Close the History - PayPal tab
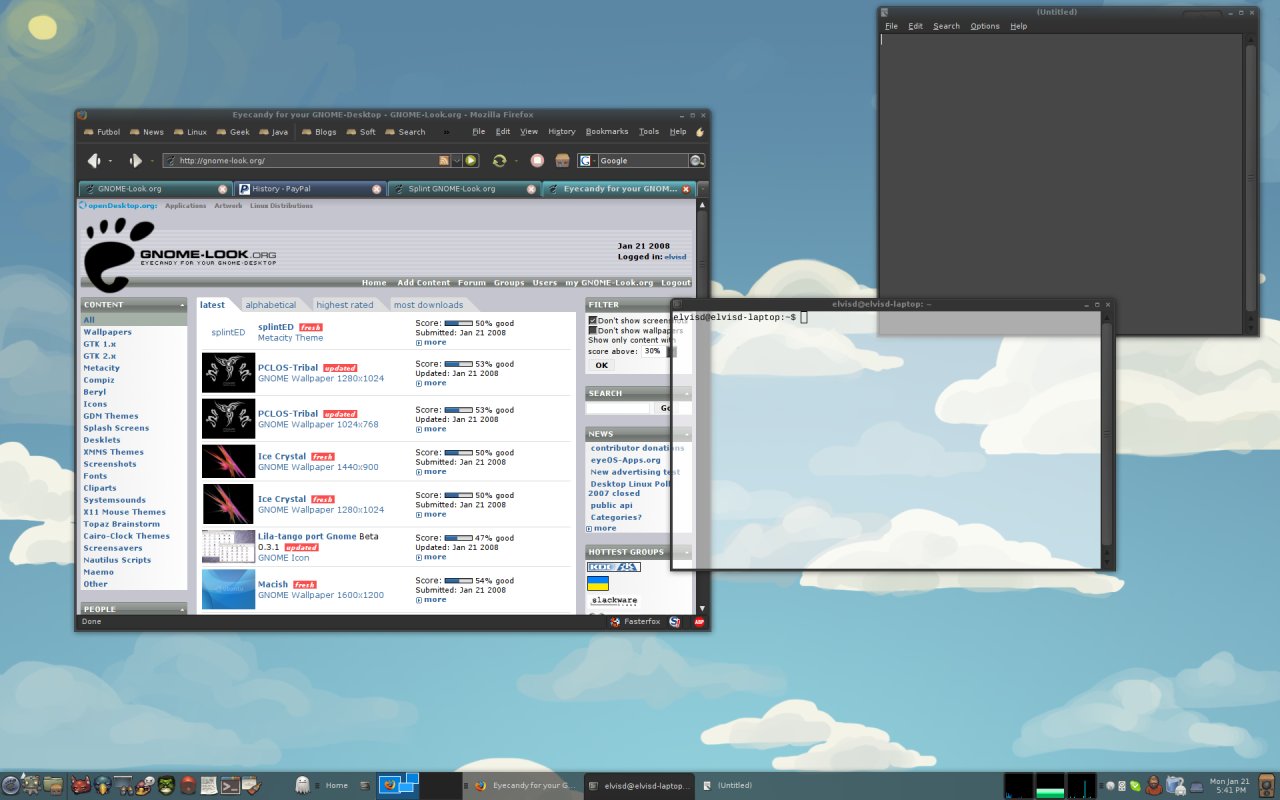The width and height of the screenshot is (1280, 800). (376, 188)
